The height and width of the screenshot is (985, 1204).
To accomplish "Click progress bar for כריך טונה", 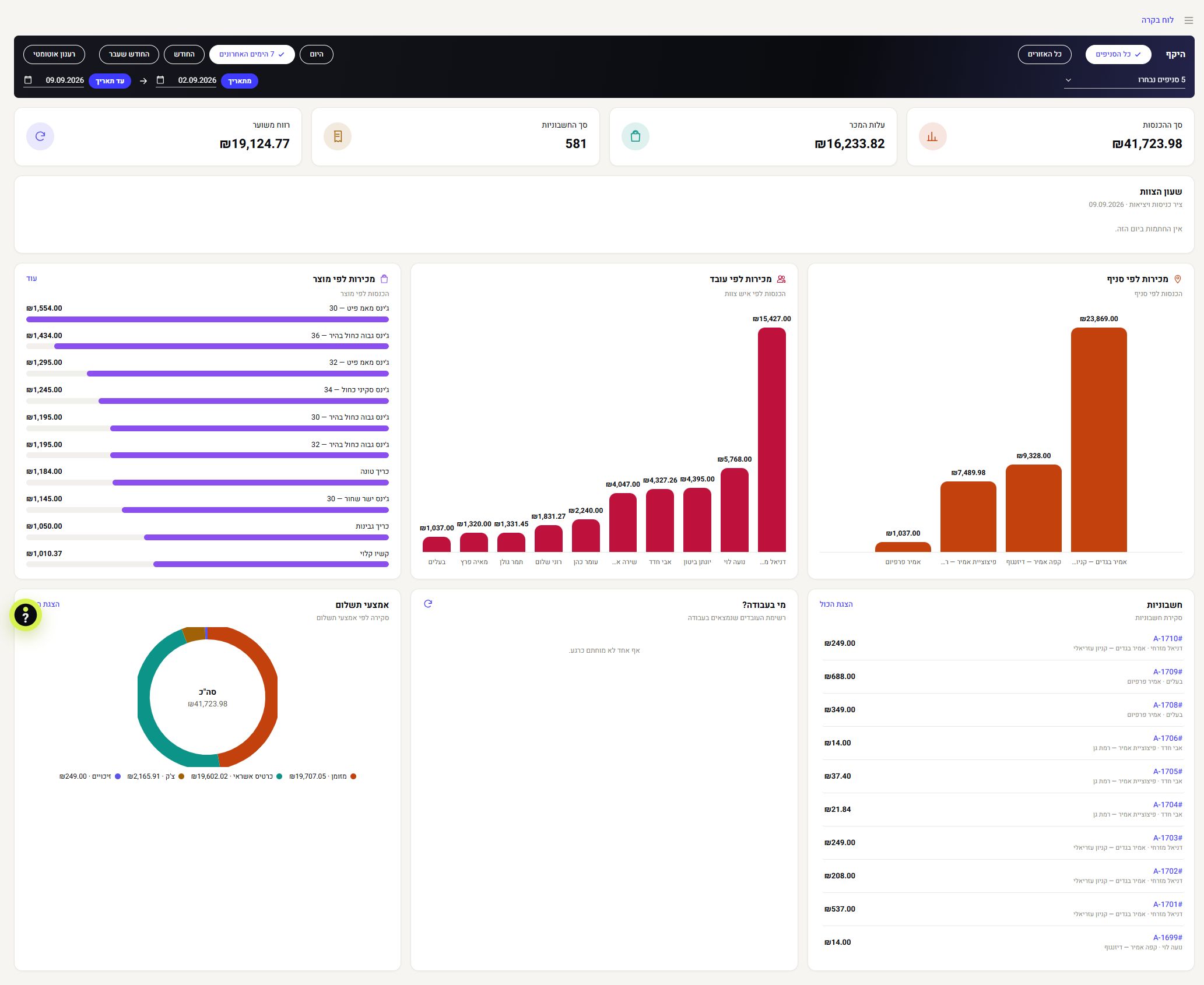I will 208,483.
